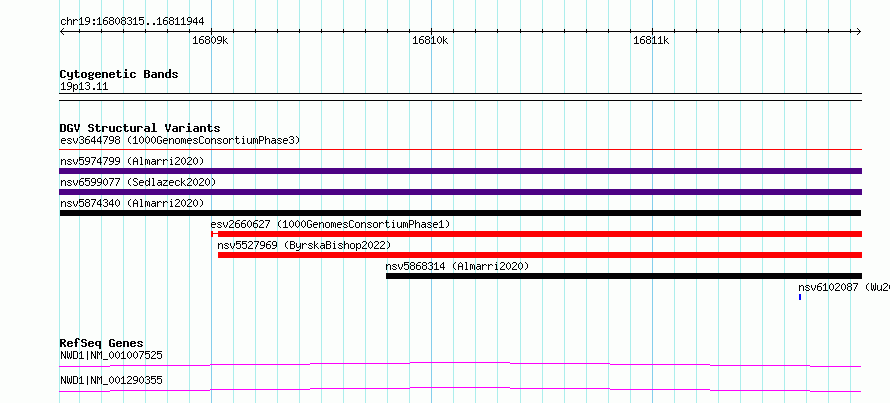Viewport: 890px width, 403px height.
Task: Select the Cytogenetic Bands track title
Action: click(x=119, y=74)
